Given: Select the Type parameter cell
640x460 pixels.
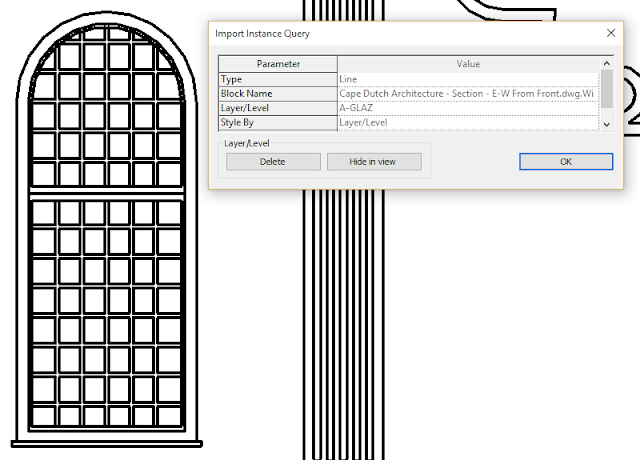Looking at the screenshot, I should coord(278,79).
